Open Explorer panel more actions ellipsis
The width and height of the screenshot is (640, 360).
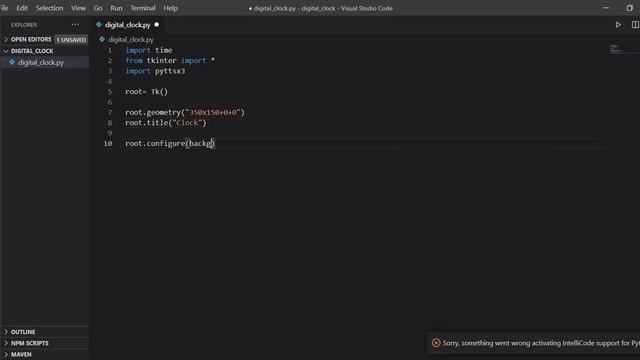[x=76, y=25]
